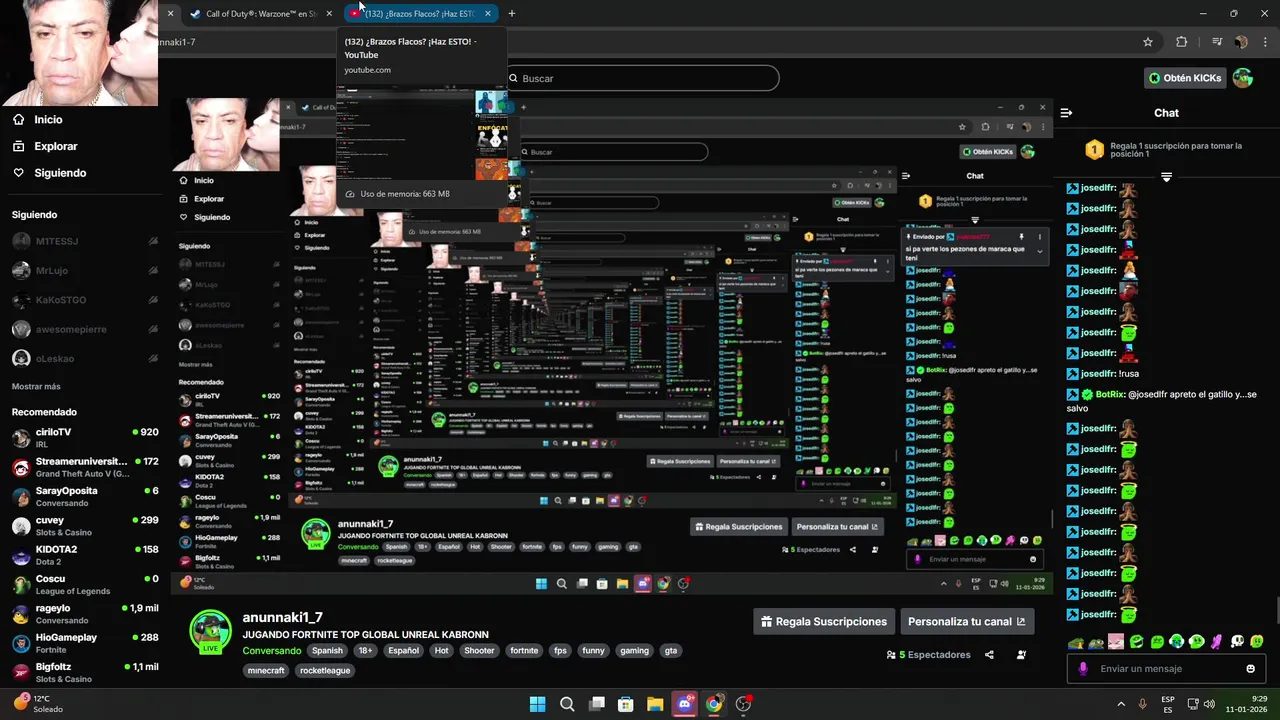Click the 5 Espectadores viewer count

coord(928,655)
